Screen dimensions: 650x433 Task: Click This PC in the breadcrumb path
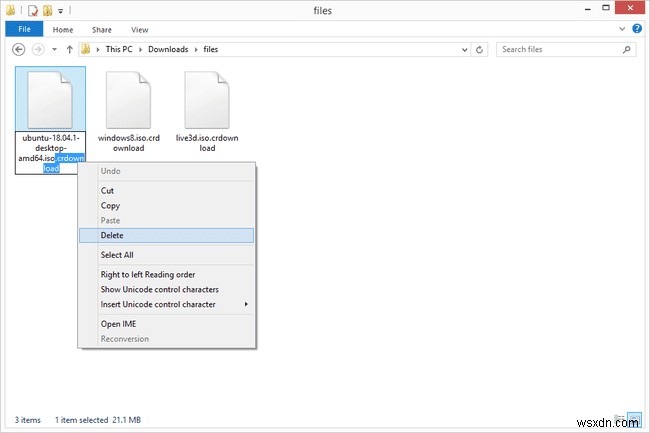[x=119, y=49]
